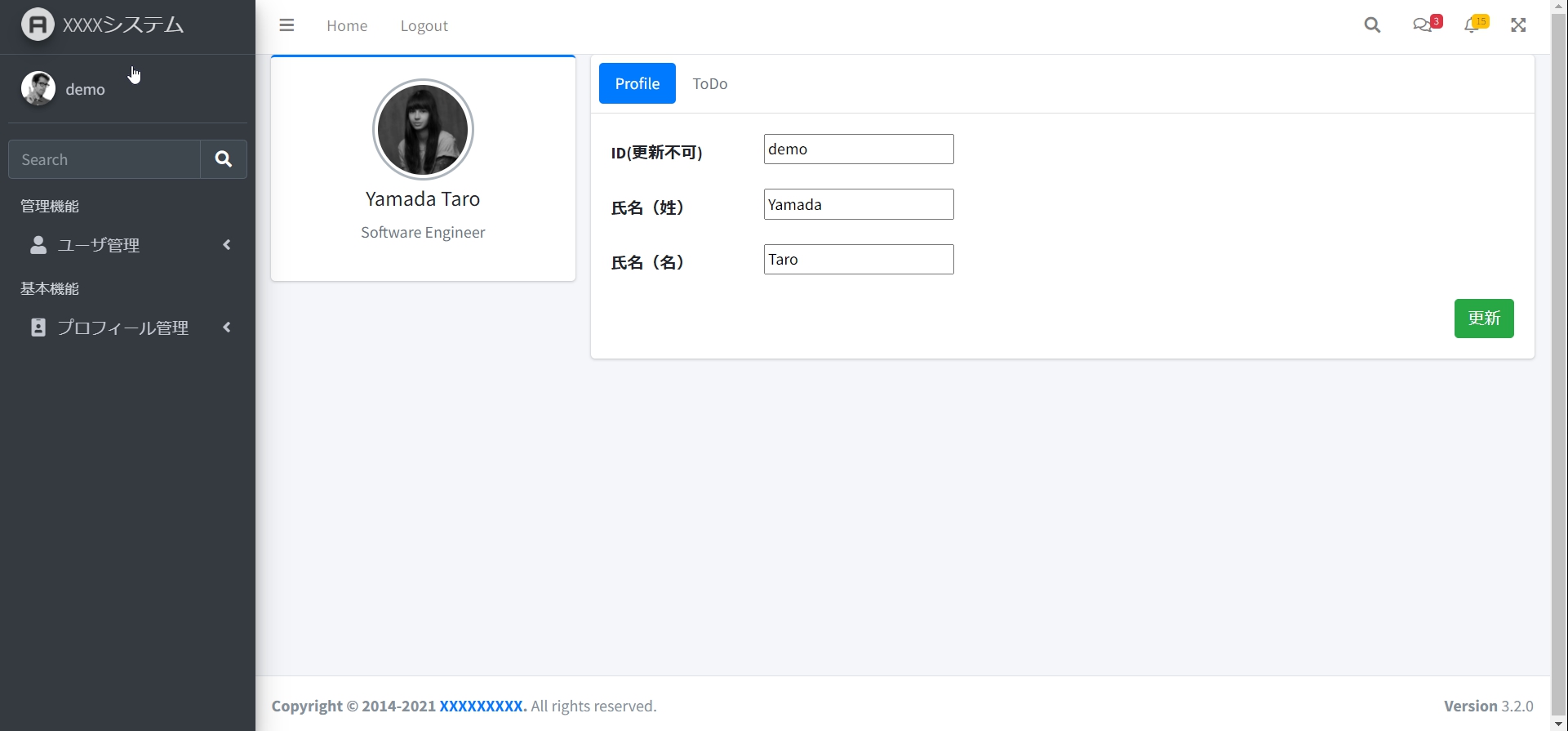1568x731 pixels.
Task: Expand the プロフィール管理 menu chevron
Action: coord(227,328)
